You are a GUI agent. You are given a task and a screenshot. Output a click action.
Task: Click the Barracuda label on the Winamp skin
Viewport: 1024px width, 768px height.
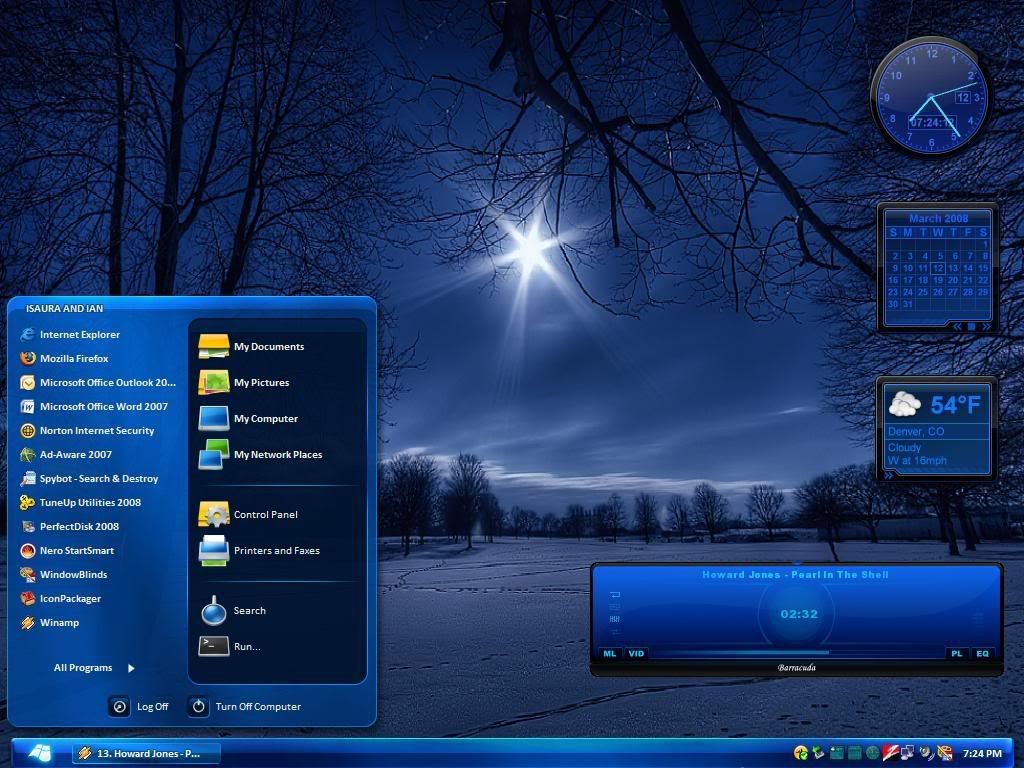(x=796, y=667)
